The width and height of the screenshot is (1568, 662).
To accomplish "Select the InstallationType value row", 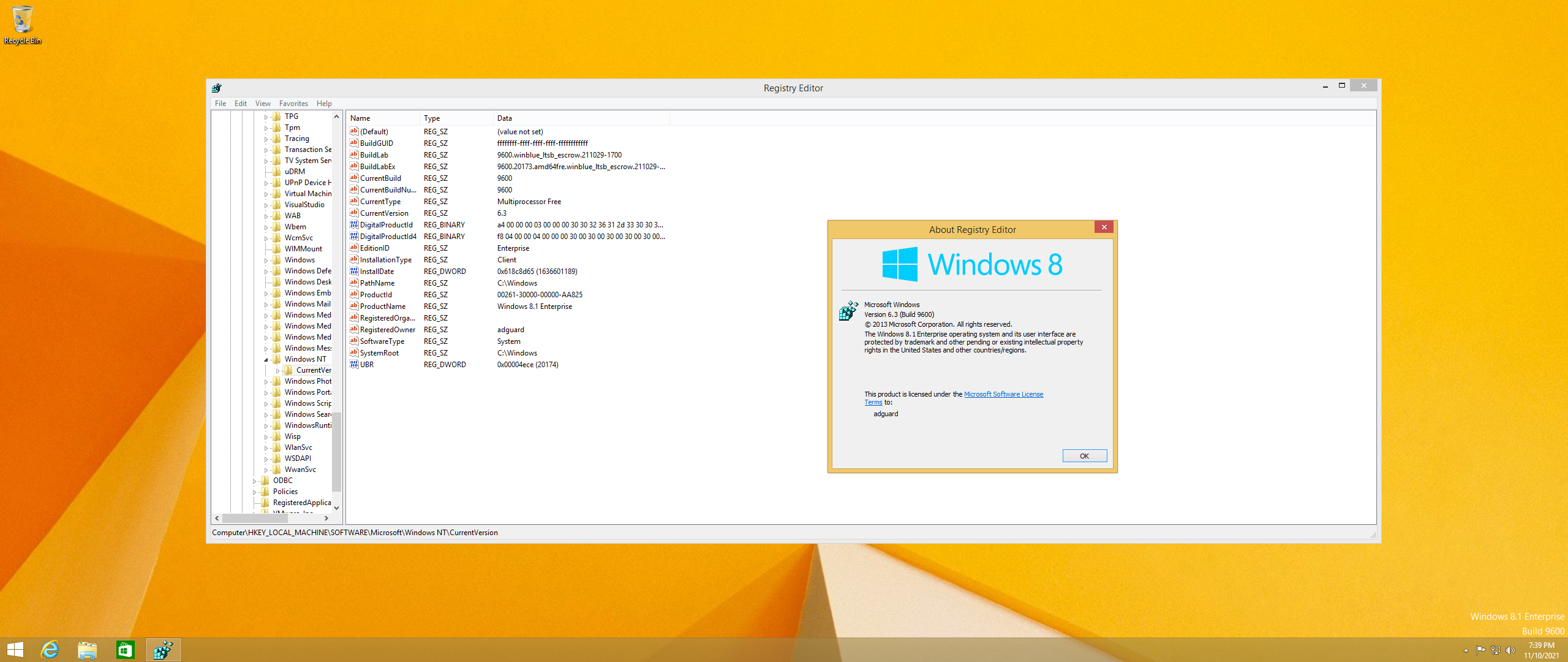I will [x=508, y=260].
